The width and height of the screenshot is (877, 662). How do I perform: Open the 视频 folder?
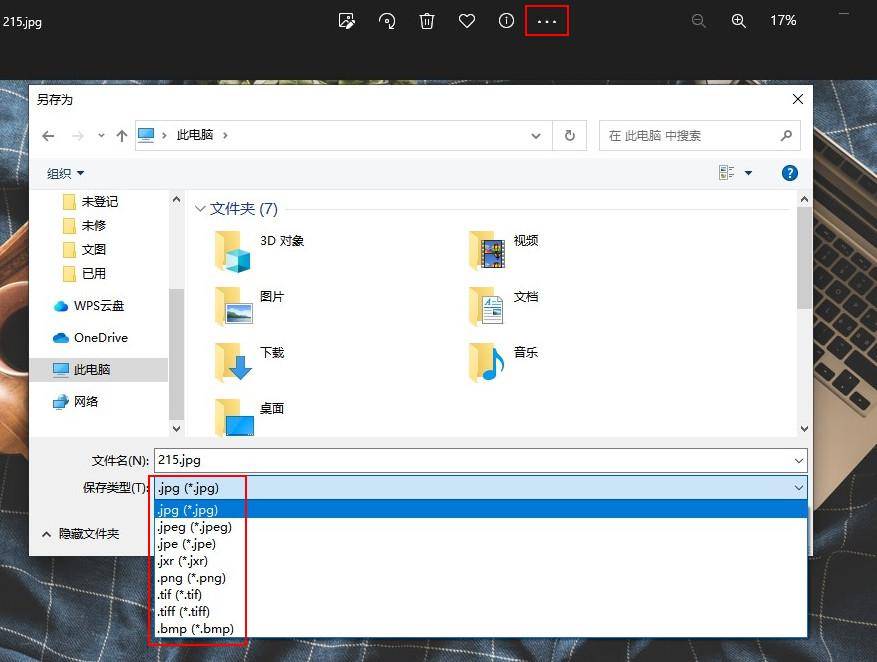click(503, 250)
